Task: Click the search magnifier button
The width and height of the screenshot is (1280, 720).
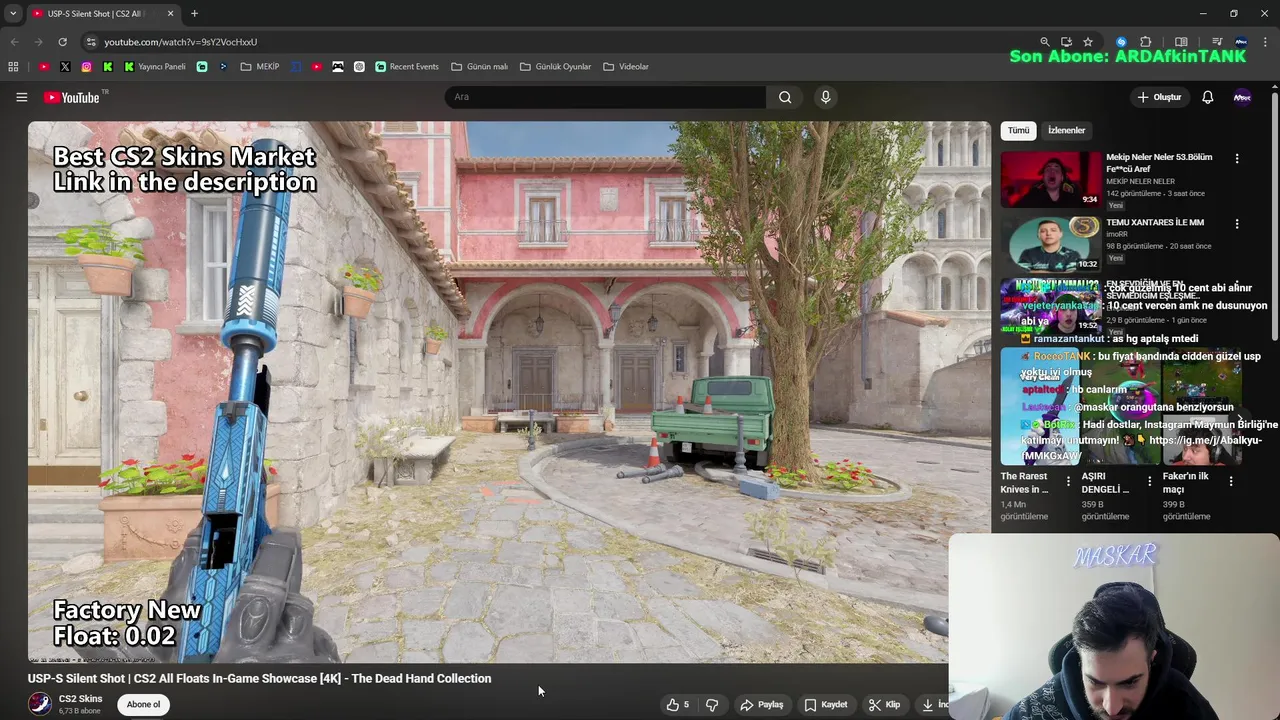Action: coord(785,97)
